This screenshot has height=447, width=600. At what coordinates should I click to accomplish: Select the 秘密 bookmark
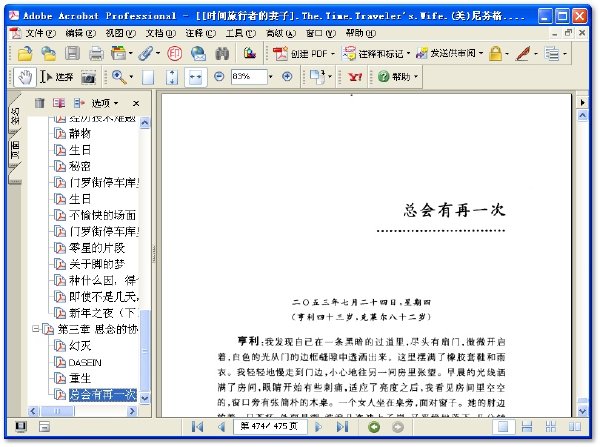pos(80,166)
